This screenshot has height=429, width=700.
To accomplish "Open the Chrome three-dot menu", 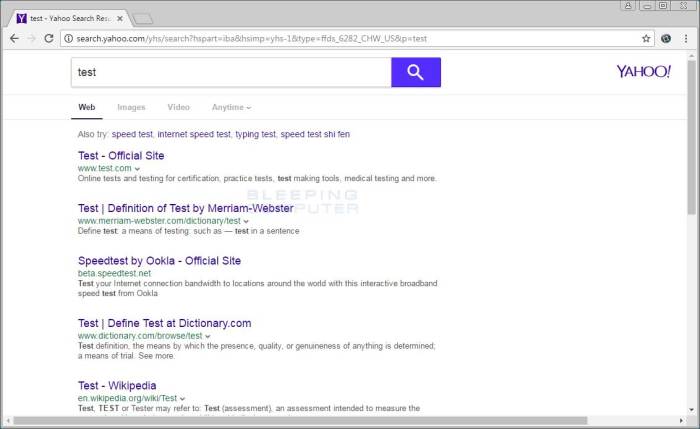I will click(x=687, y=39).
